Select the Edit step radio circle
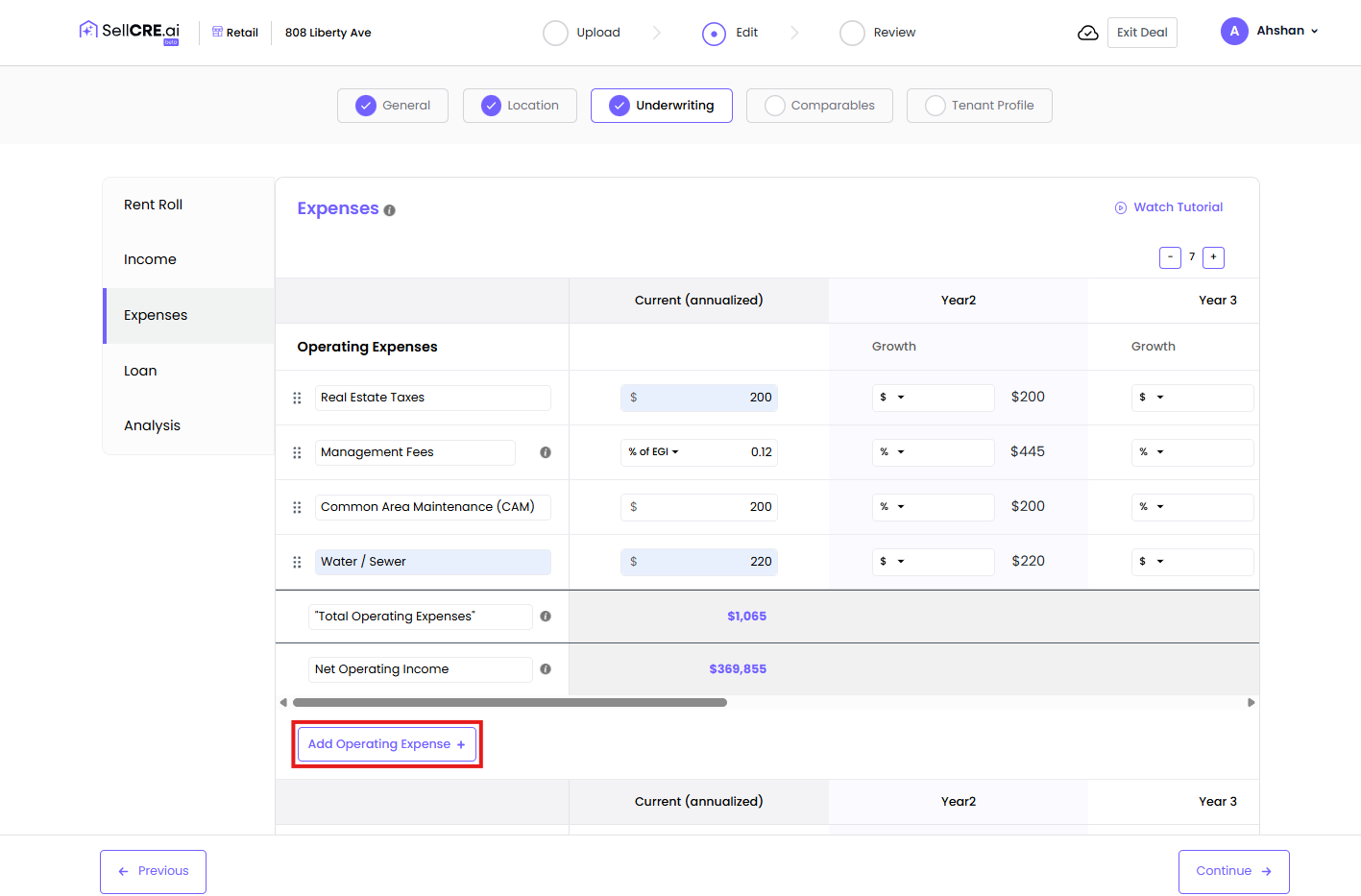Screen dimensions: 1361x896 coord(714,34)
